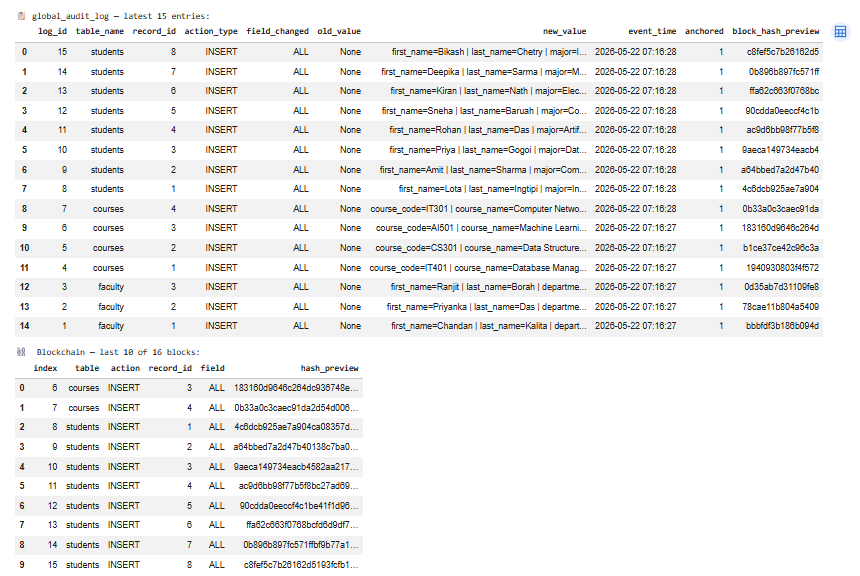The image size is (860, 576).
Task: Click chain icon beside Blockchain heading
Action: 21,352
